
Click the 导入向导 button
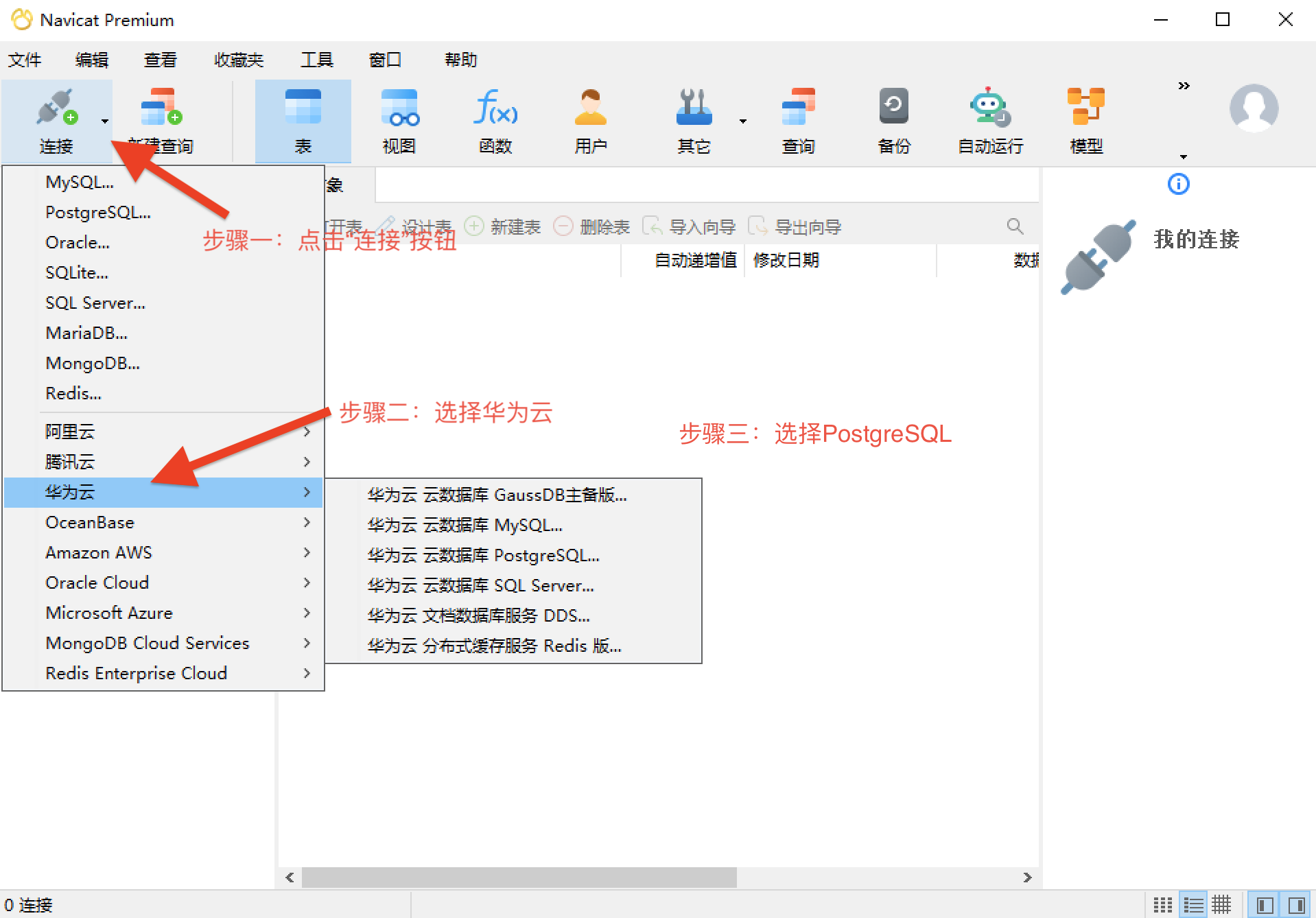click(x=689, y=226)
